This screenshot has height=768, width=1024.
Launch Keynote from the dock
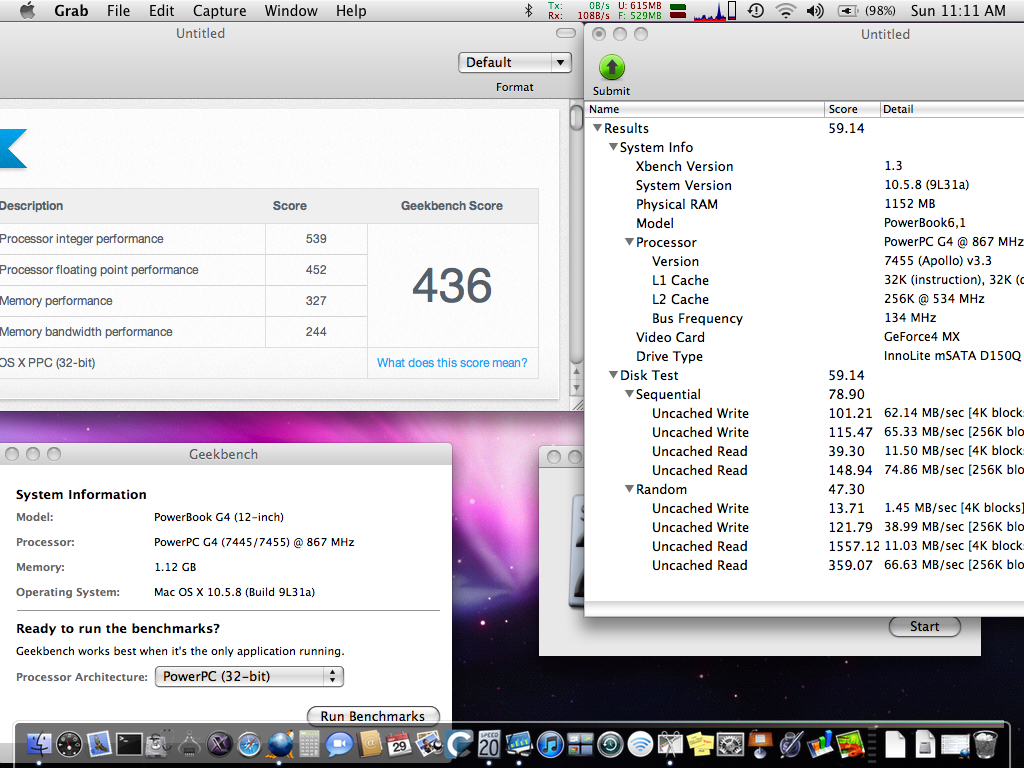point(760,744)
